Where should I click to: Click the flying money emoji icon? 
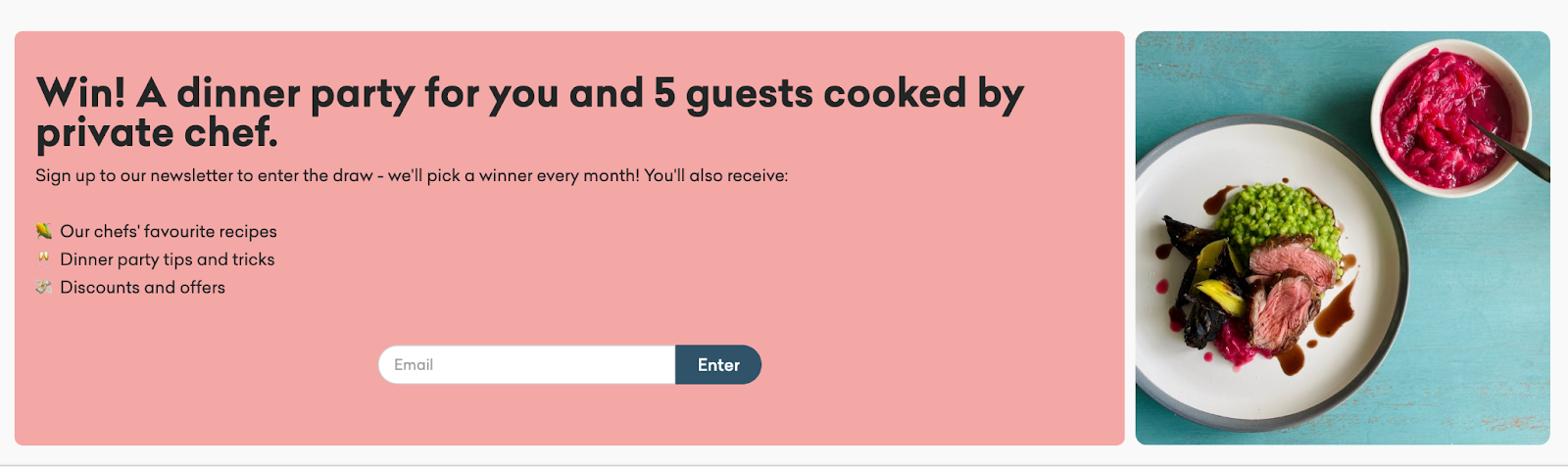[43, 287]
